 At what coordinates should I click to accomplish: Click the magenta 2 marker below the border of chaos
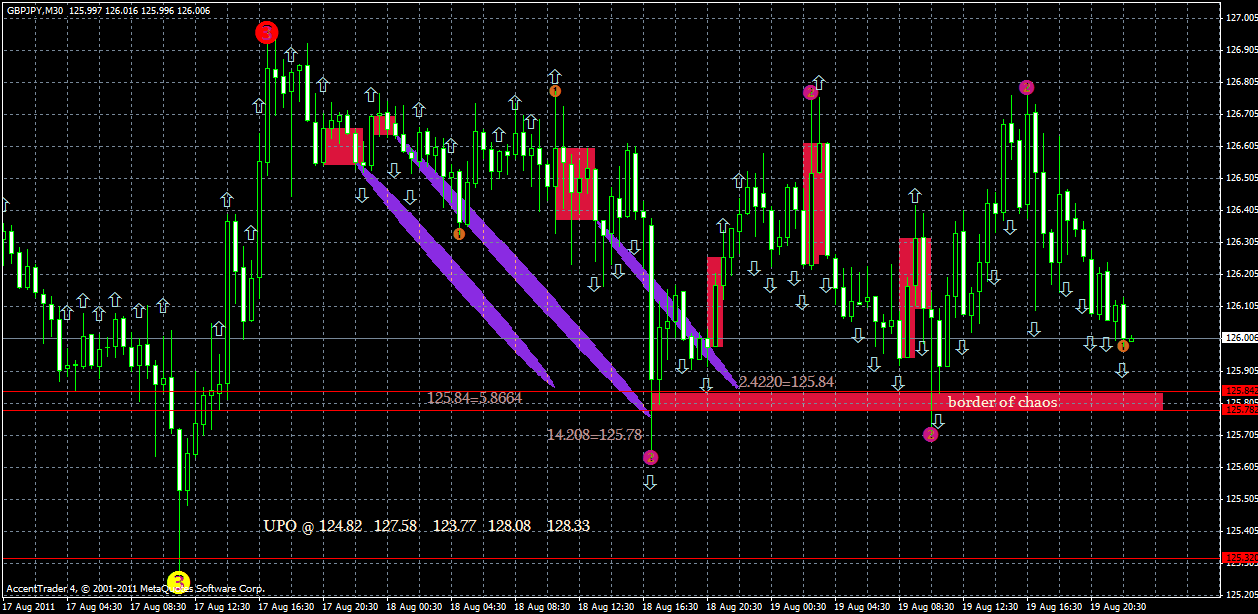click(931, 434)
